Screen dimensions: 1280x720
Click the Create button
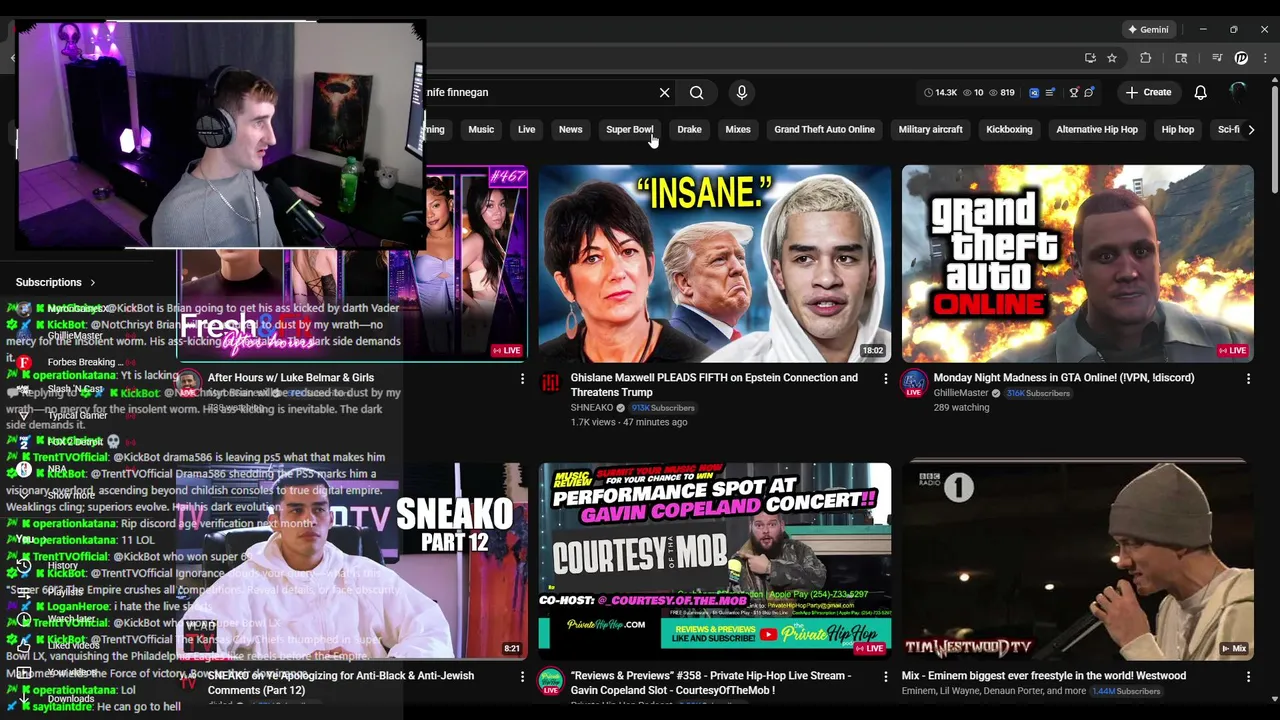click(1148, 93)
